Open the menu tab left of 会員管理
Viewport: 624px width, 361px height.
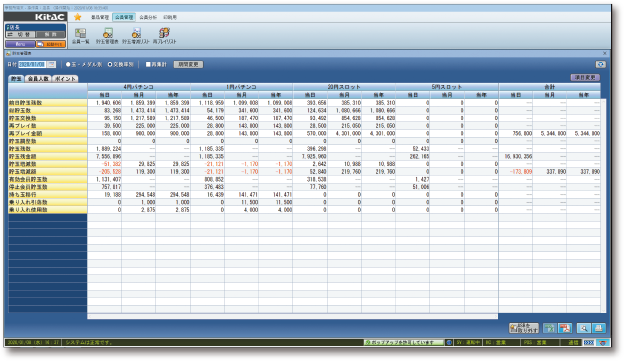(100, 17)
